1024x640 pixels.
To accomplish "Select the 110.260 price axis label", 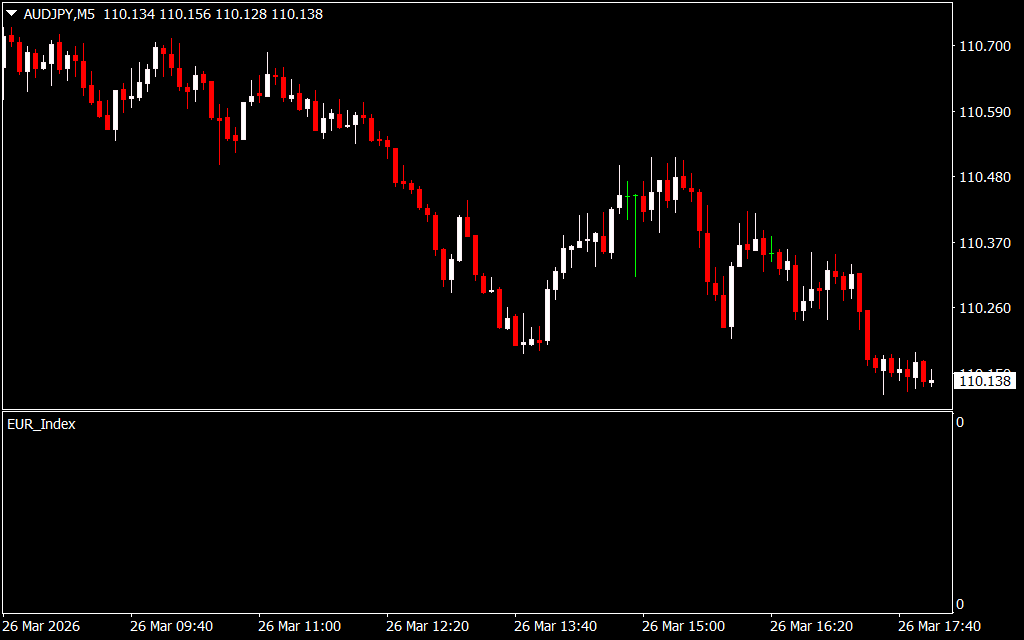I will tap(985, 308).
